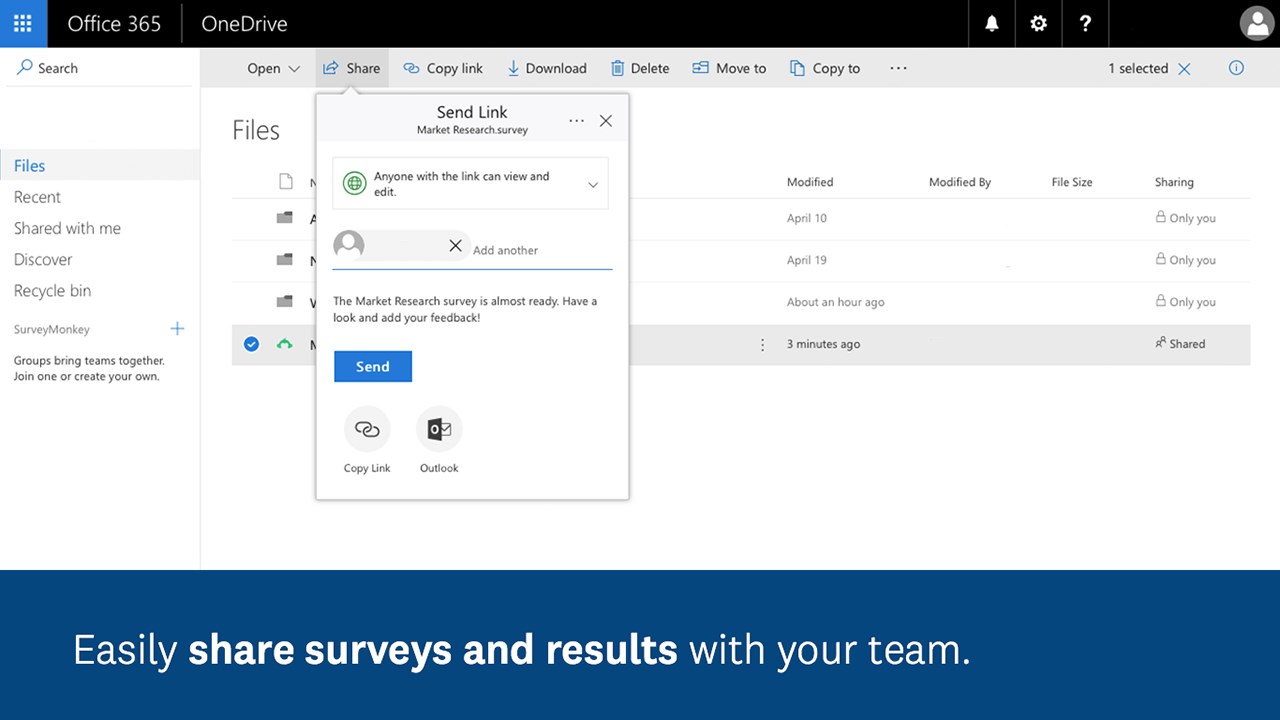
Task: Click the April 19 folder icon
Action: click(x=285, y=260)
